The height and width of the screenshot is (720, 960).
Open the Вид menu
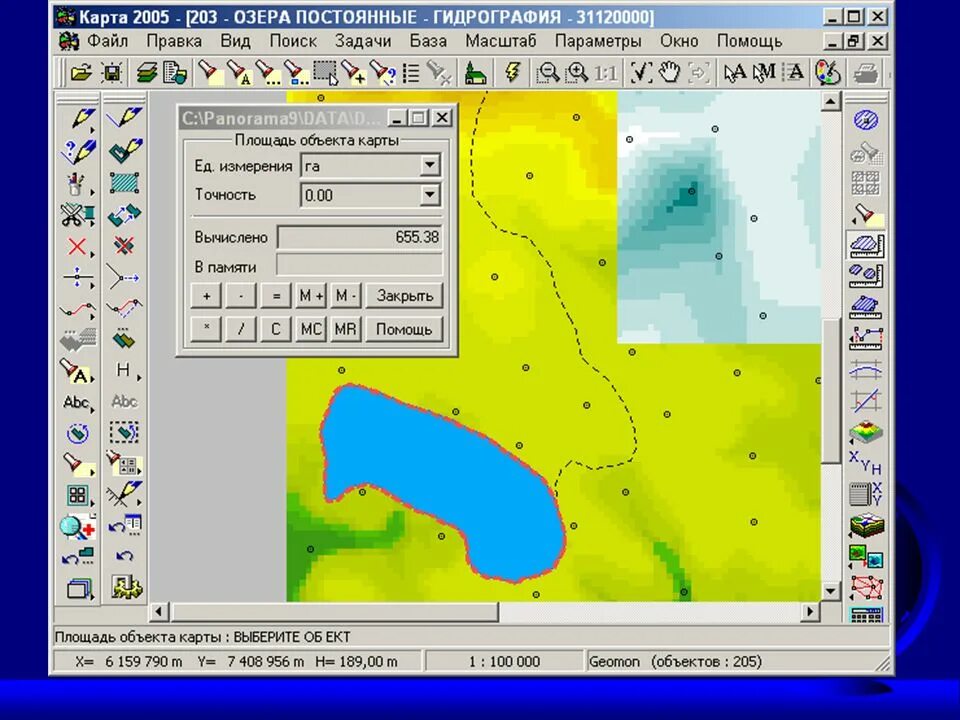(x=235, y=41)
